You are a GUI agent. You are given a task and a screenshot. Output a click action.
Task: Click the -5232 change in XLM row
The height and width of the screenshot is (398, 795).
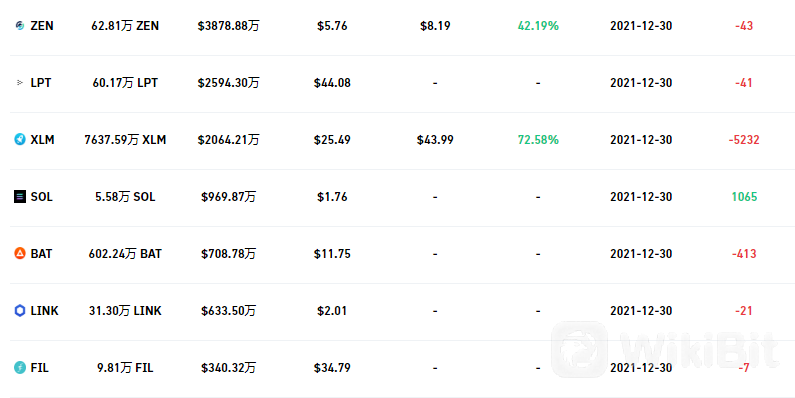744,139
